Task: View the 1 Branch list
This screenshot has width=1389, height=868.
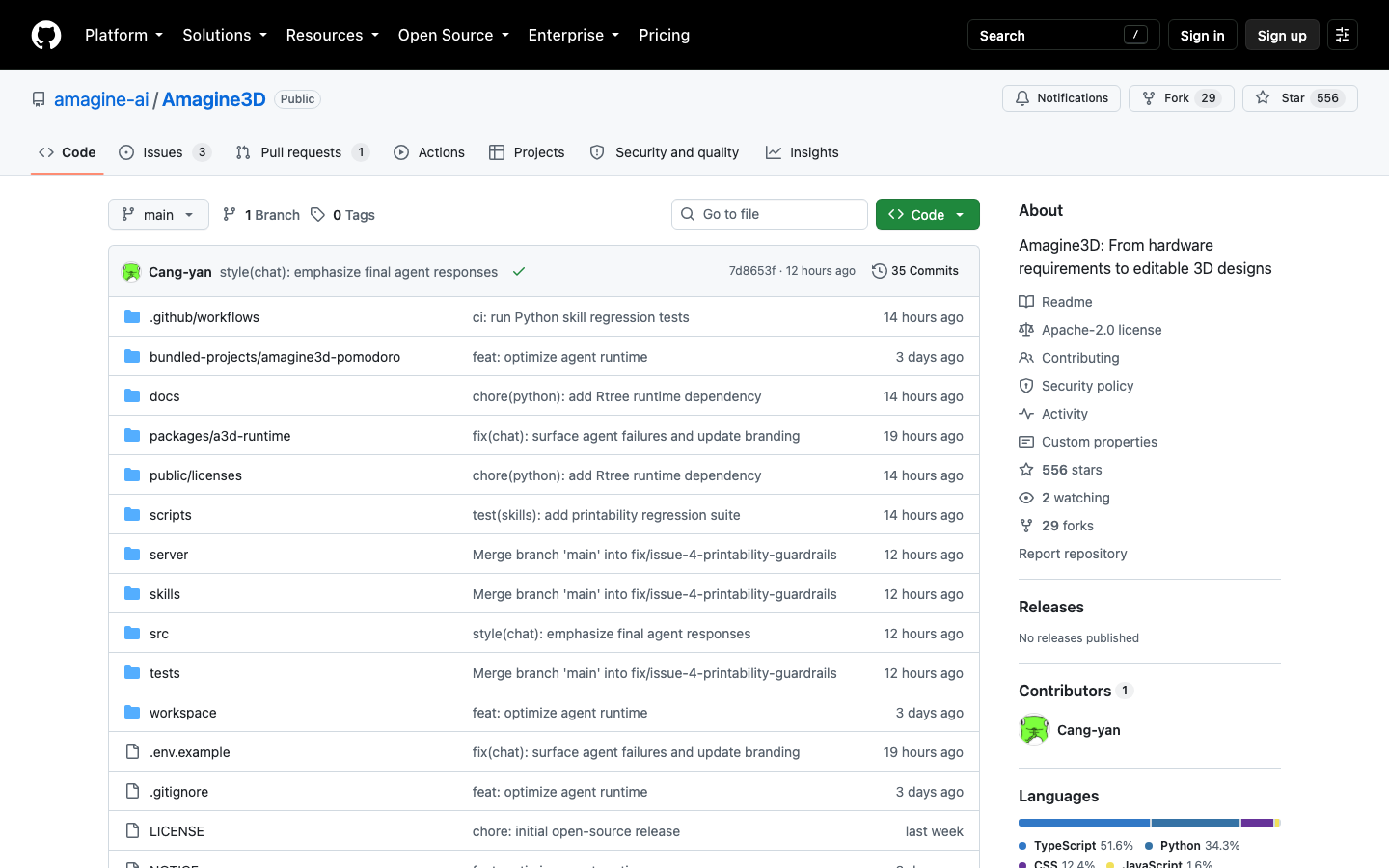Action: pyautogui.click(x=260, y=215)
